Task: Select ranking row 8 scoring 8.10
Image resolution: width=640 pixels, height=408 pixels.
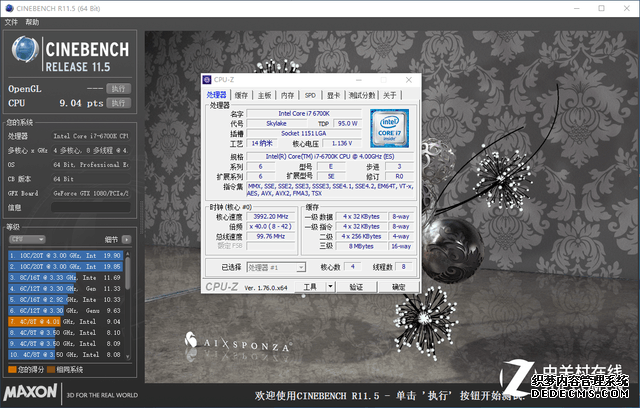Action: click(65, 333)
